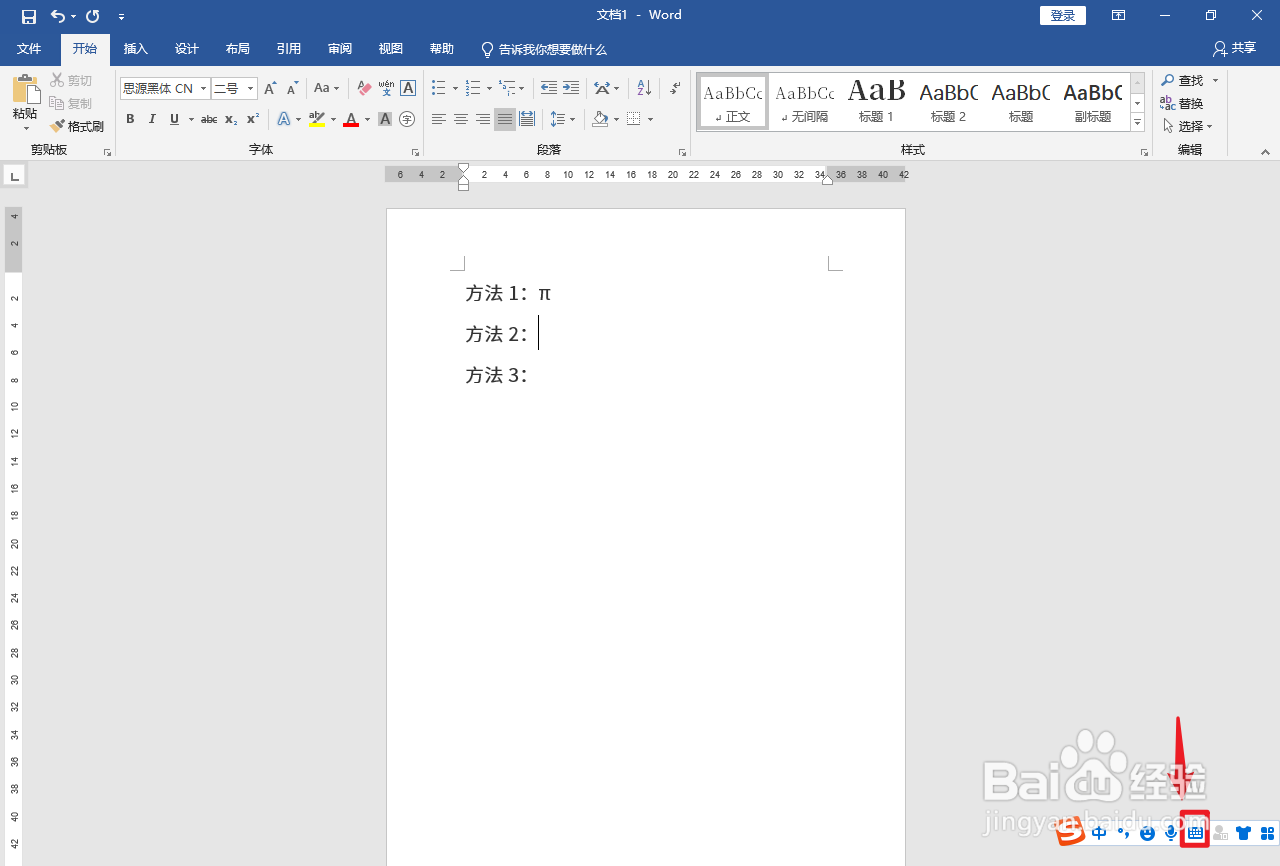1280x866 pixels.
Task: Open the File (文件) tab
Action: pos(29,49)
